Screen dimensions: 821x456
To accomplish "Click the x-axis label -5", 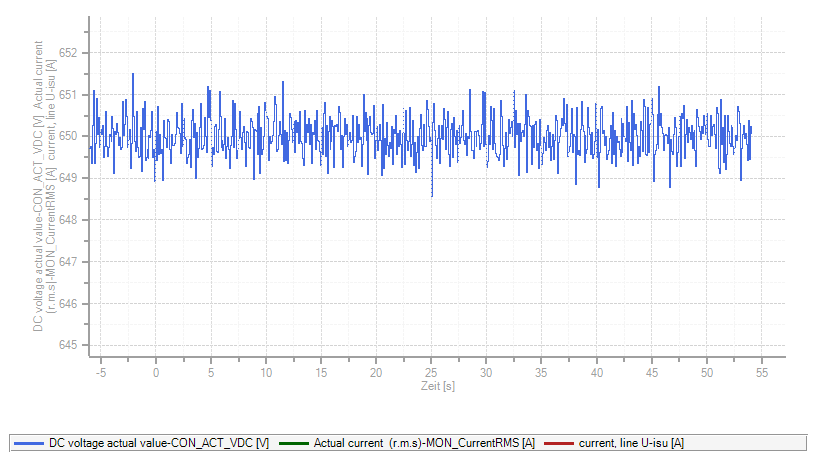I will point(101,373).
